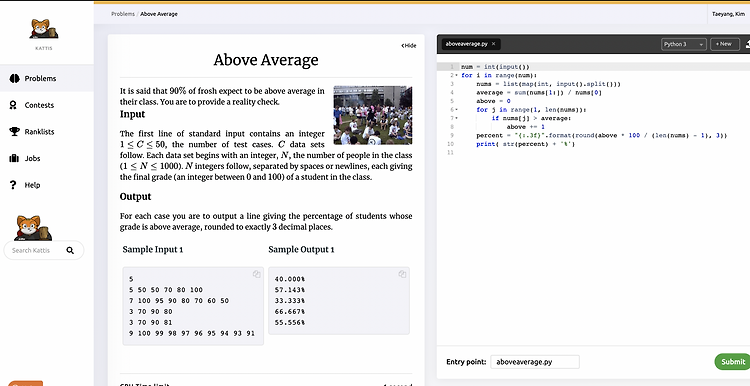The image size is (750, 386).
Task: Copy Sample Input 1 to clipboard
Action: pos(256,274)
